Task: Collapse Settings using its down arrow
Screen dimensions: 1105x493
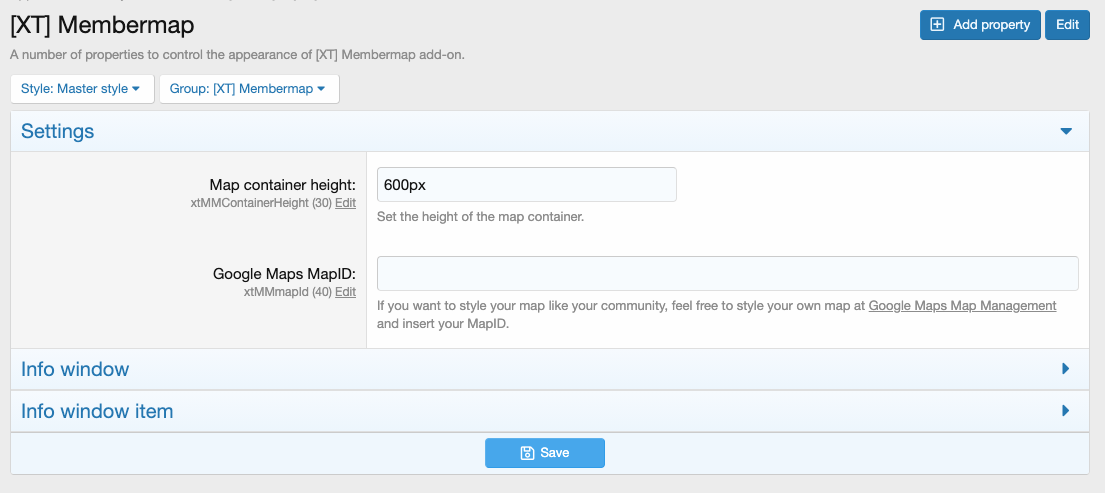Action: pyautogui.click(x=1066, y=131)
